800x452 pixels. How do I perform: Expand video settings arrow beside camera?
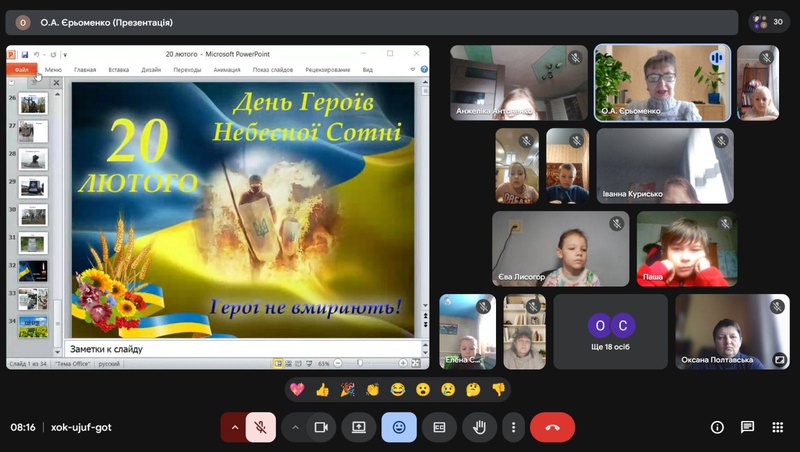point(295,427)
